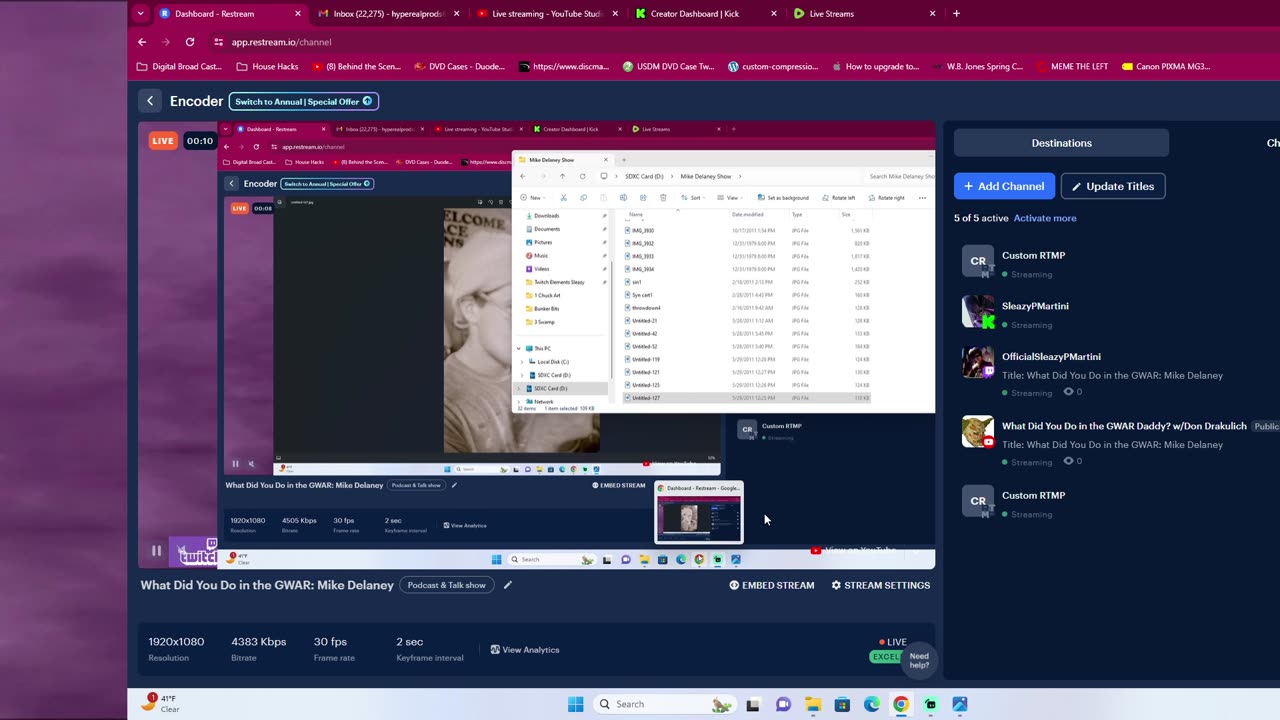The height and width of the screenshot is (720, 1280).
Task: Close the Inbox Gmail tab
Action: pyautogui.click(x=457, y=14)
